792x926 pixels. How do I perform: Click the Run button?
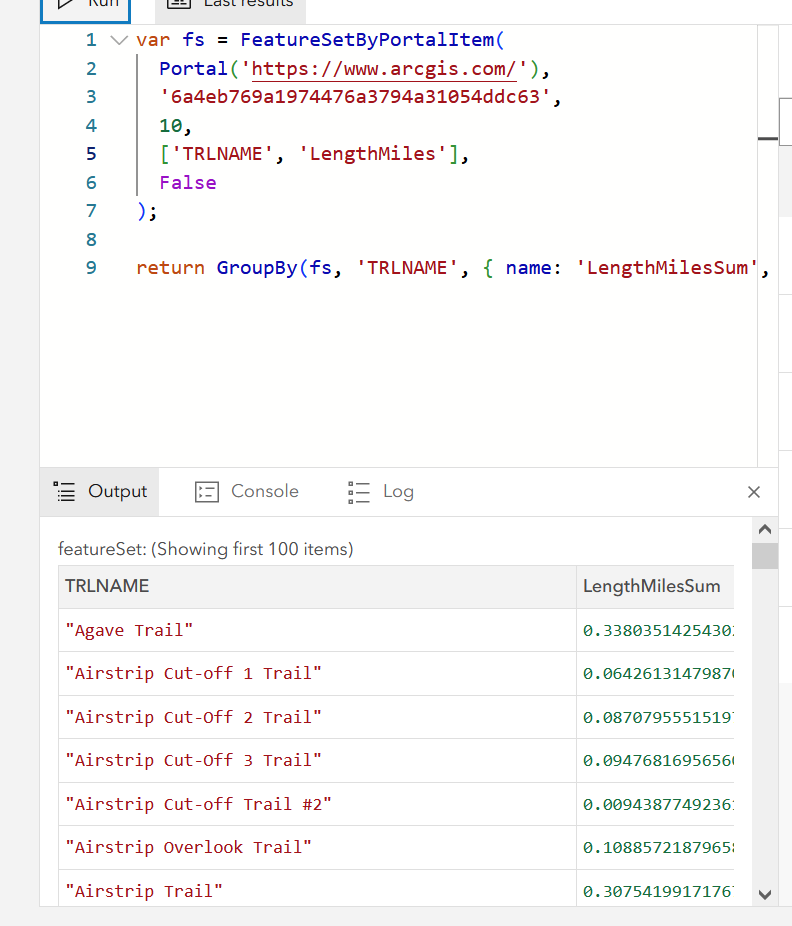tap(85, 4)
